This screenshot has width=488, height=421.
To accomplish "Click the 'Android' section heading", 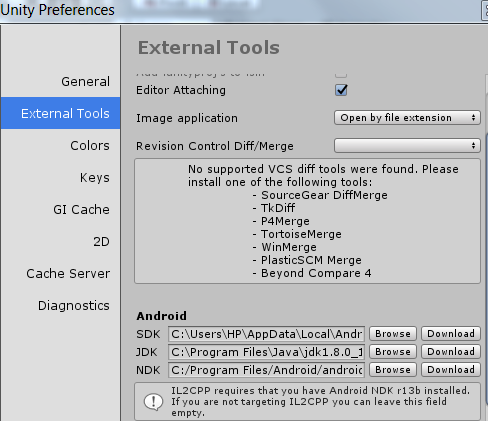I will 162,316.
